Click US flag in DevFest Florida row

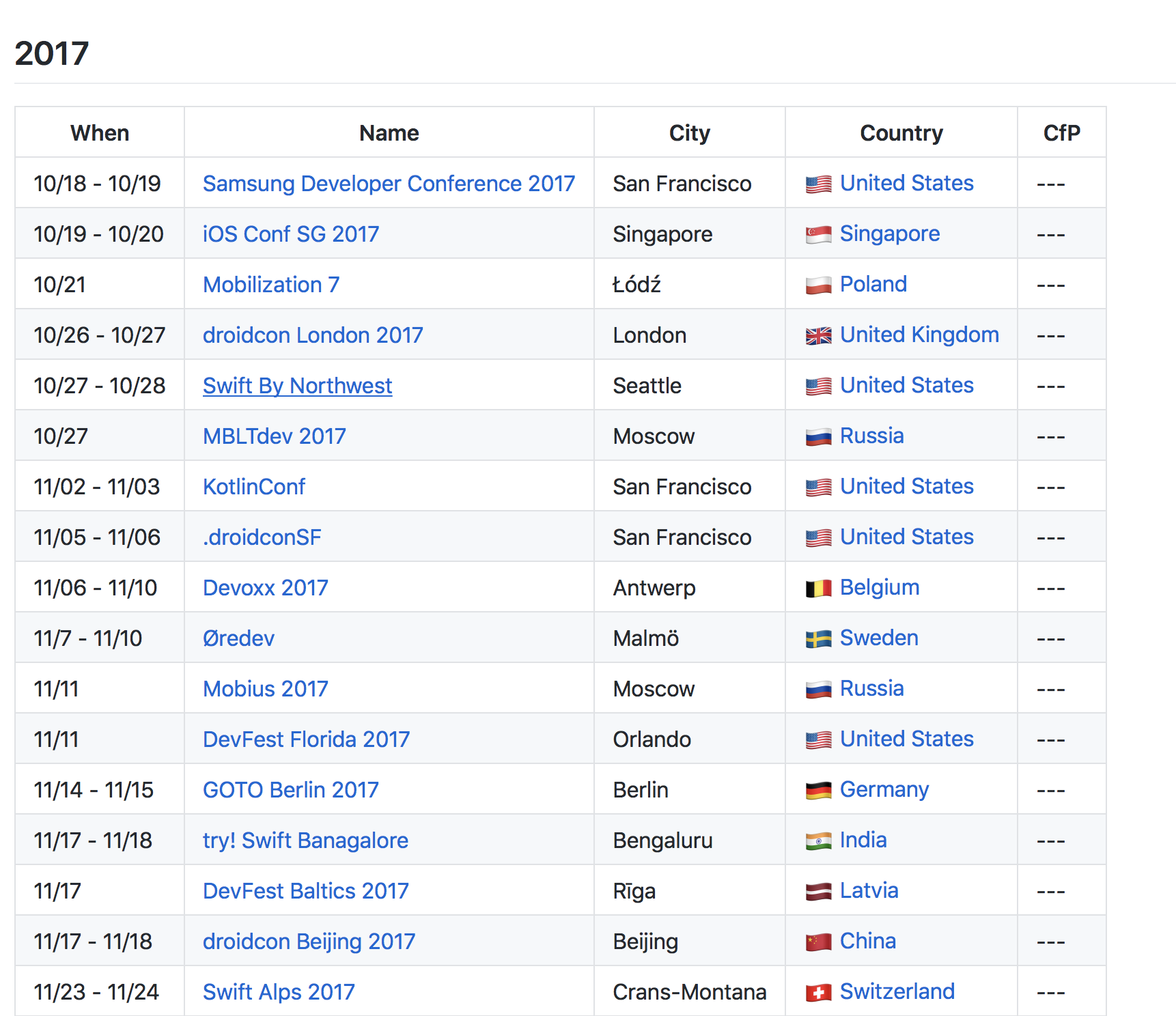(x=818, y=740)
